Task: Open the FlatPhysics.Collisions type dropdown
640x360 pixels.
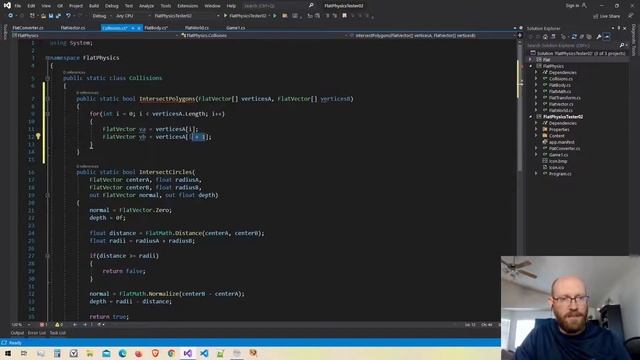Action: point(265,36)
